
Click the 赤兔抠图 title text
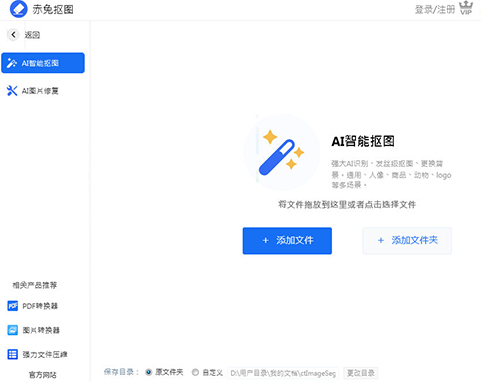[53, 9]
